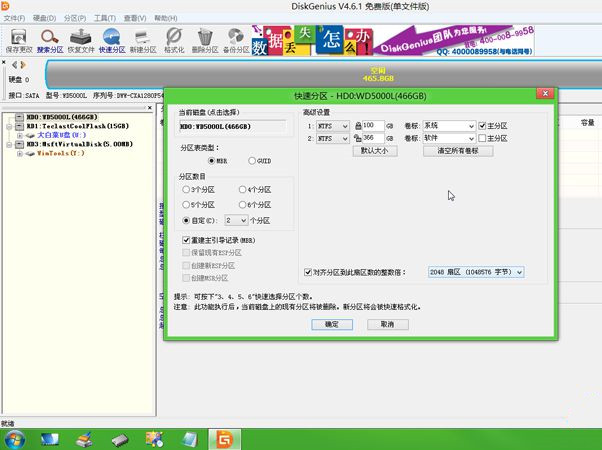The image size is (602, 450).
Task: Click the 默认大小 button
Action: pyautogui.click(x=375, y=151)
